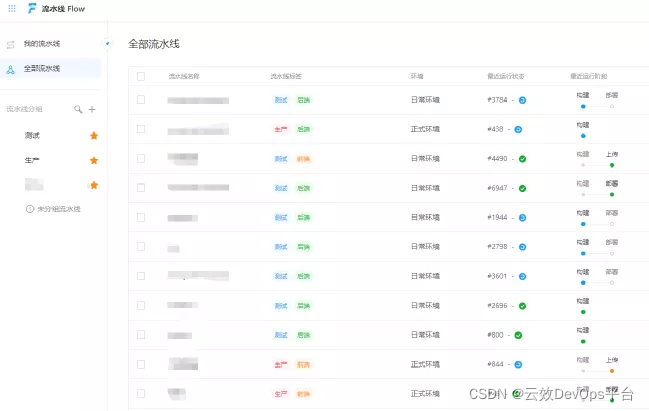
Task: Check the box for the row with run #800
Action: (x=141, y=334)
